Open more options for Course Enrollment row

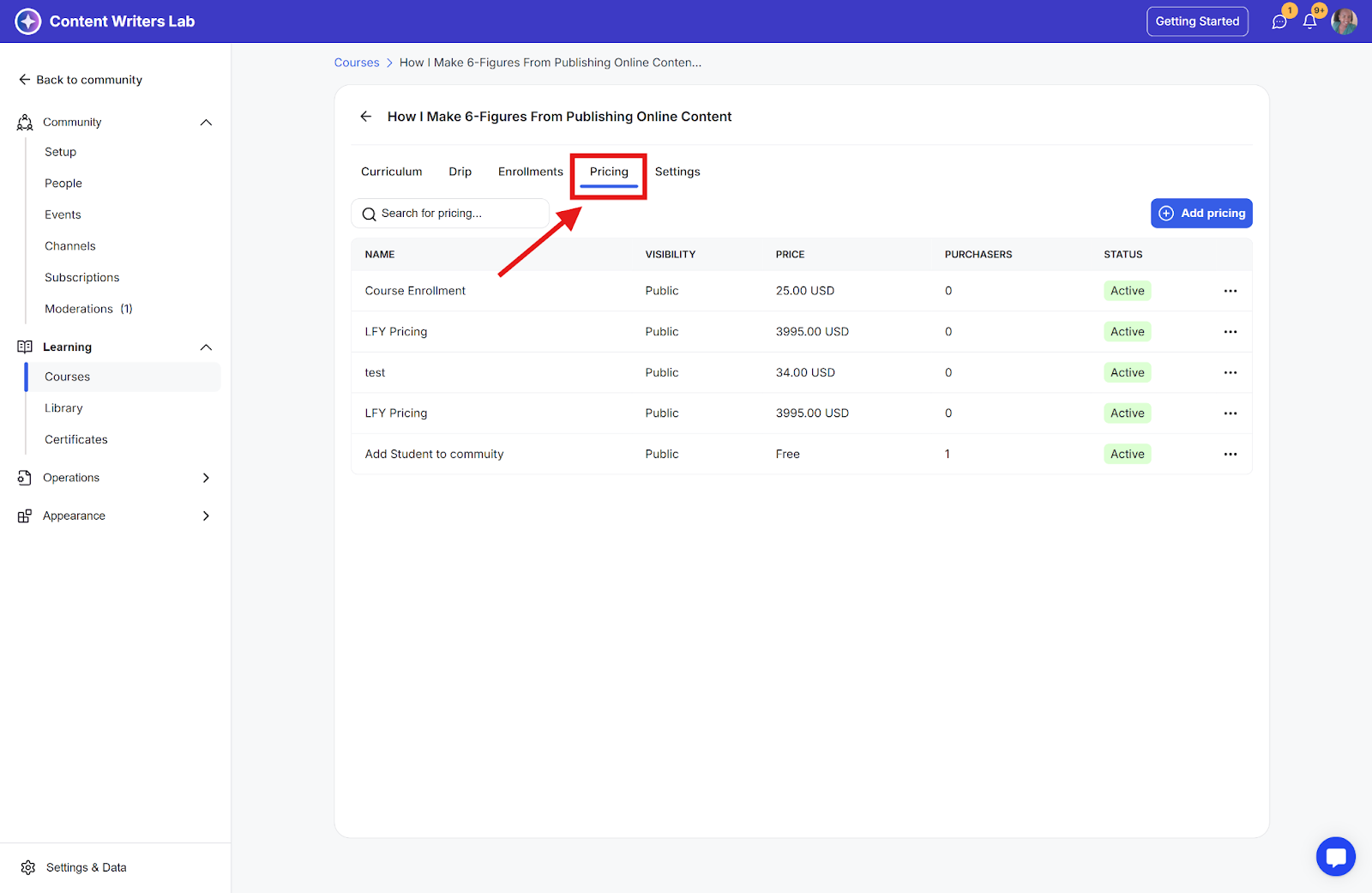coord(1231,291)
